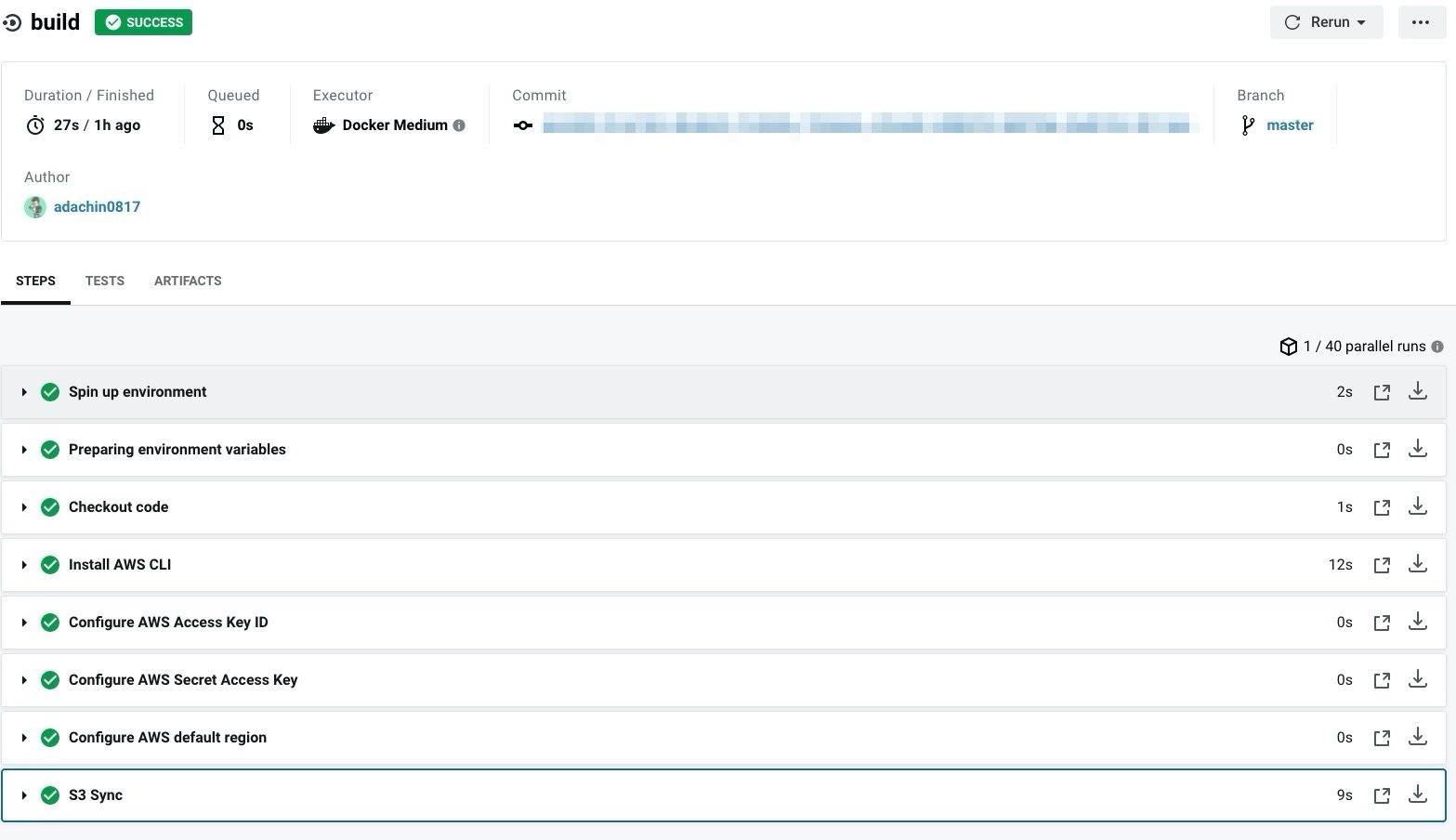The image size is (1456, 840).
Task: Download the S3 Sync step log
Action: click(1417, 794)
